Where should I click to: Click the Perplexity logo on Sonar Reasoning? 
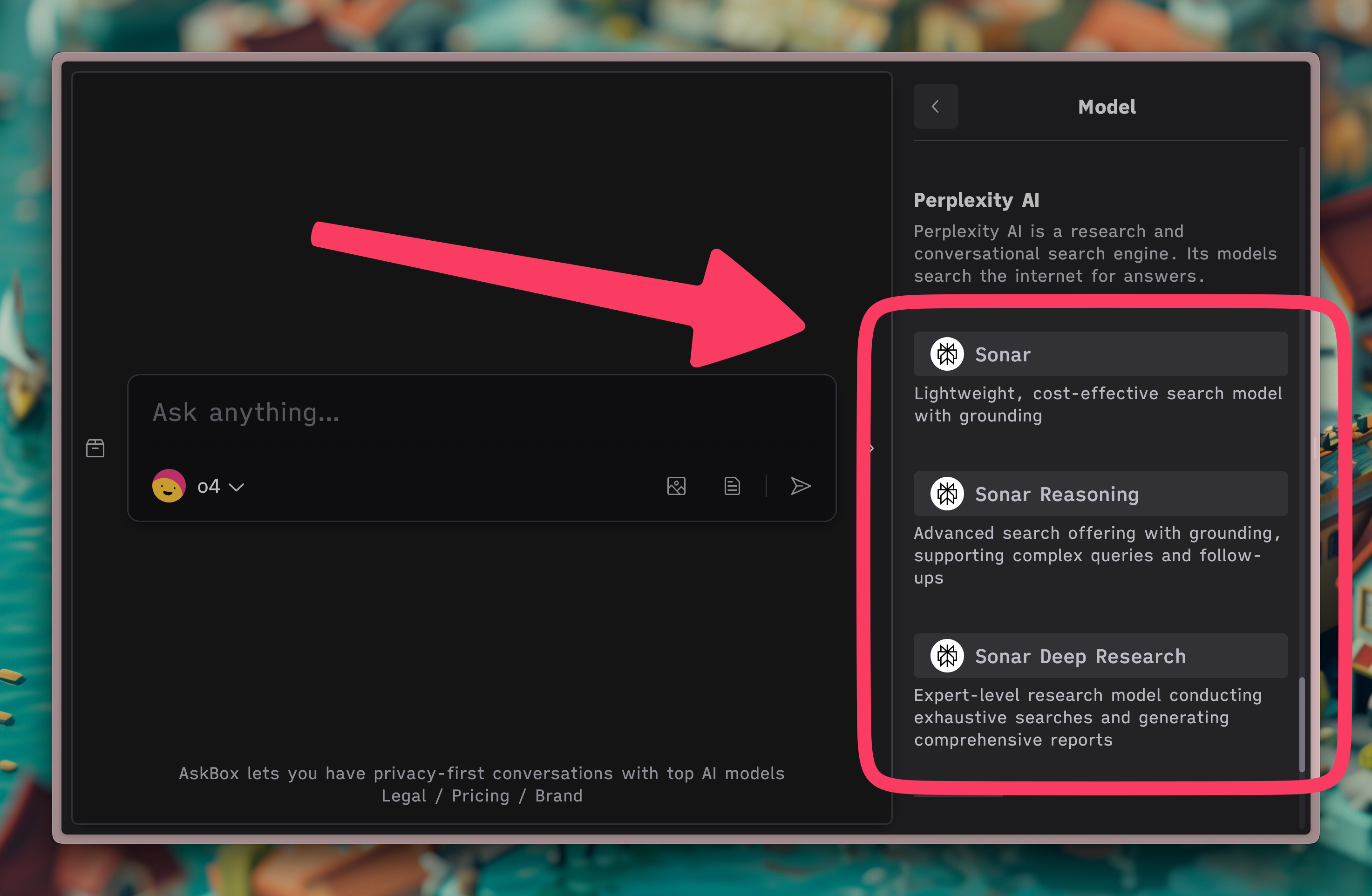pos(947,494)
